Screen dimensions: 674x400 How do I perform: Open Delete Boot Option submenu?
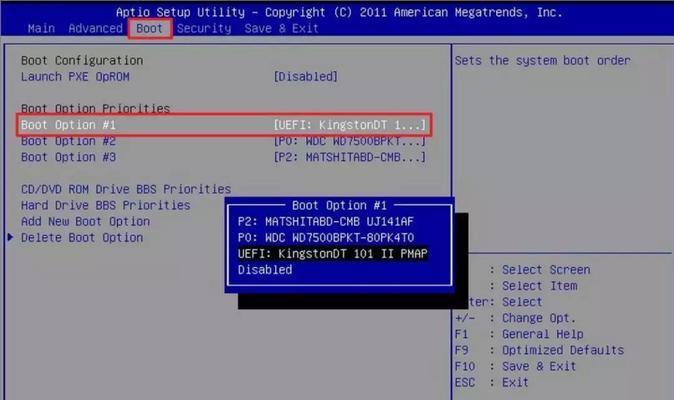(82, 238)
